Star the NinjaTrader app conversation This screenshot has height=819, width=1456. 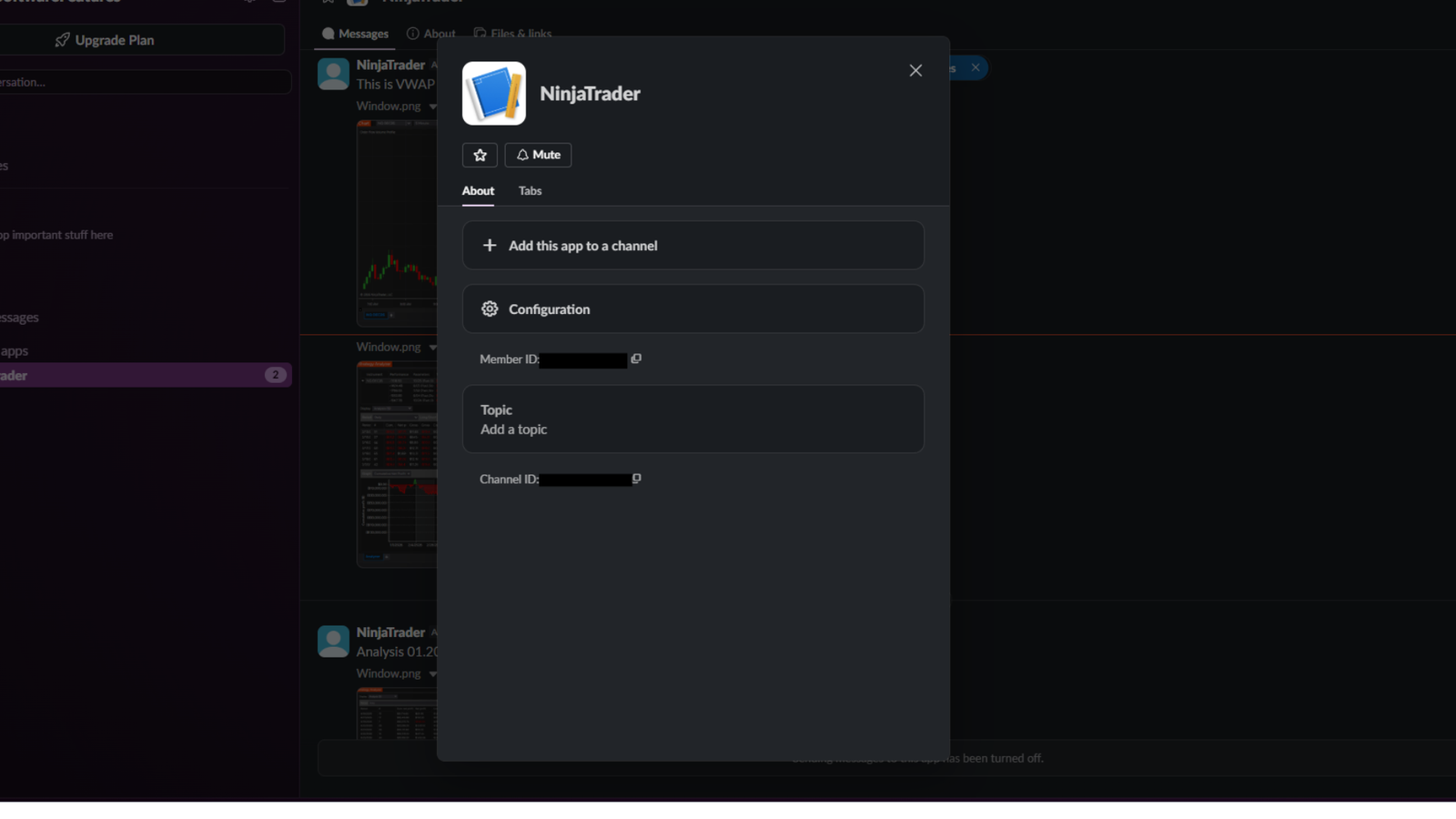coord(480,155)
